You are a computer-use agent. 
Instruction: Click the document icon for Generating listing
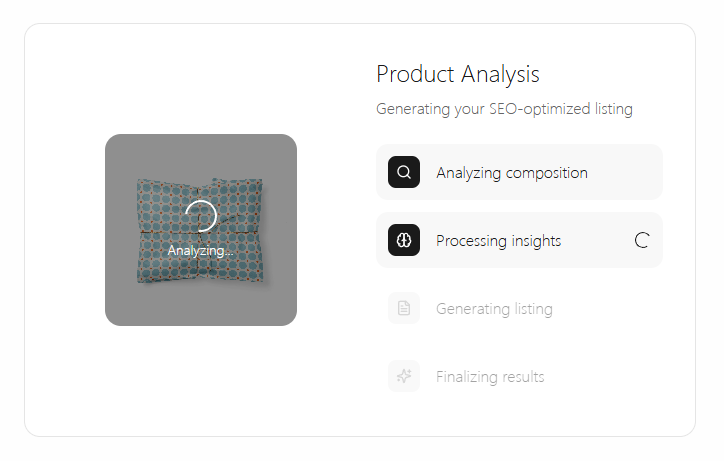point(404,308)
